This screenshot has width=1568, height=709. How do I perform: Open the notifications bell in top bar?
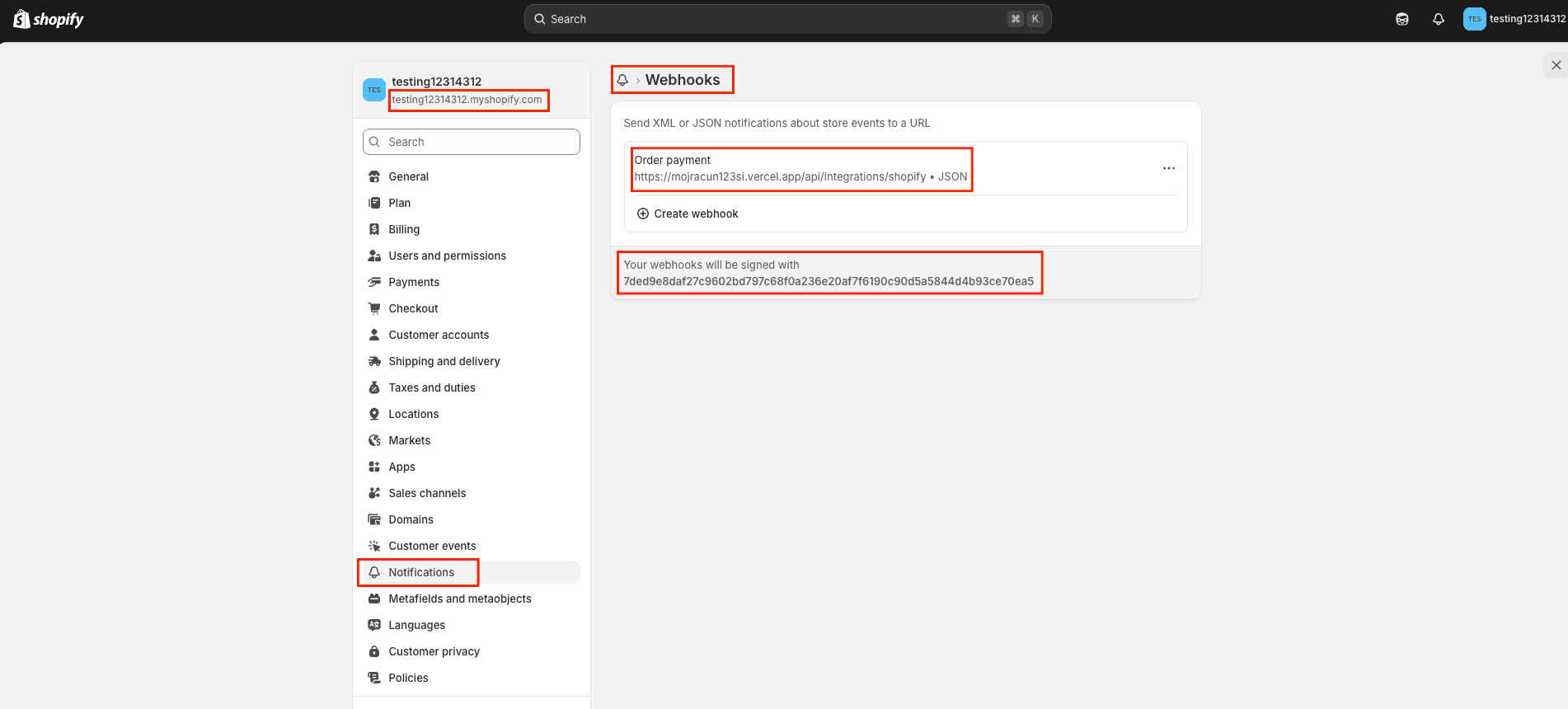(x=1439, y=19)
